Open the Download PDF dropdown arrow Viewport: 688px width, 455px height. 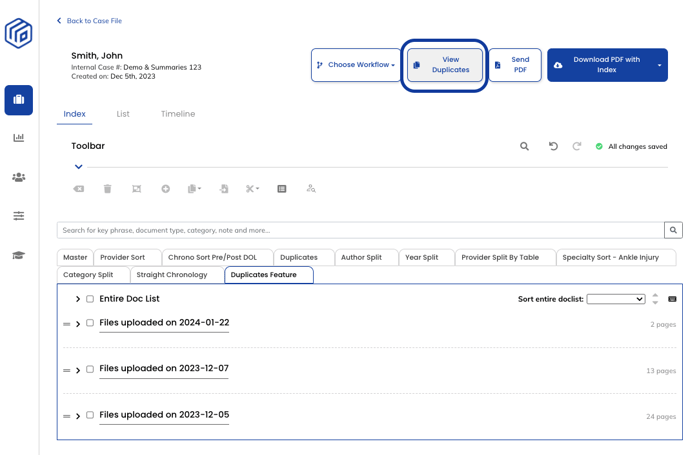(659, 65)
